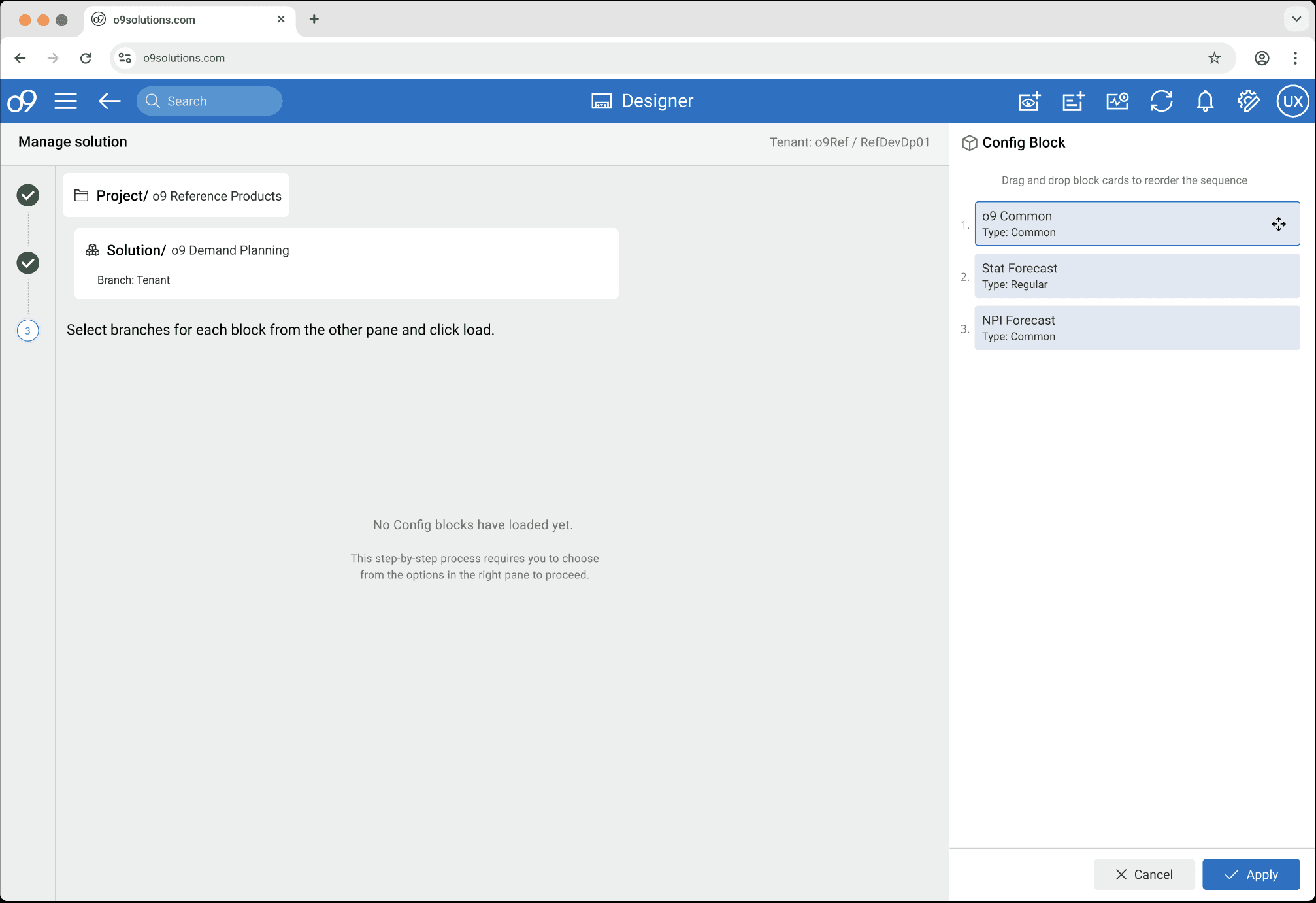Viewport: 1316px width, 903px height.
Task: Click the settings gear pencil icon
Action: (1249, 101)
